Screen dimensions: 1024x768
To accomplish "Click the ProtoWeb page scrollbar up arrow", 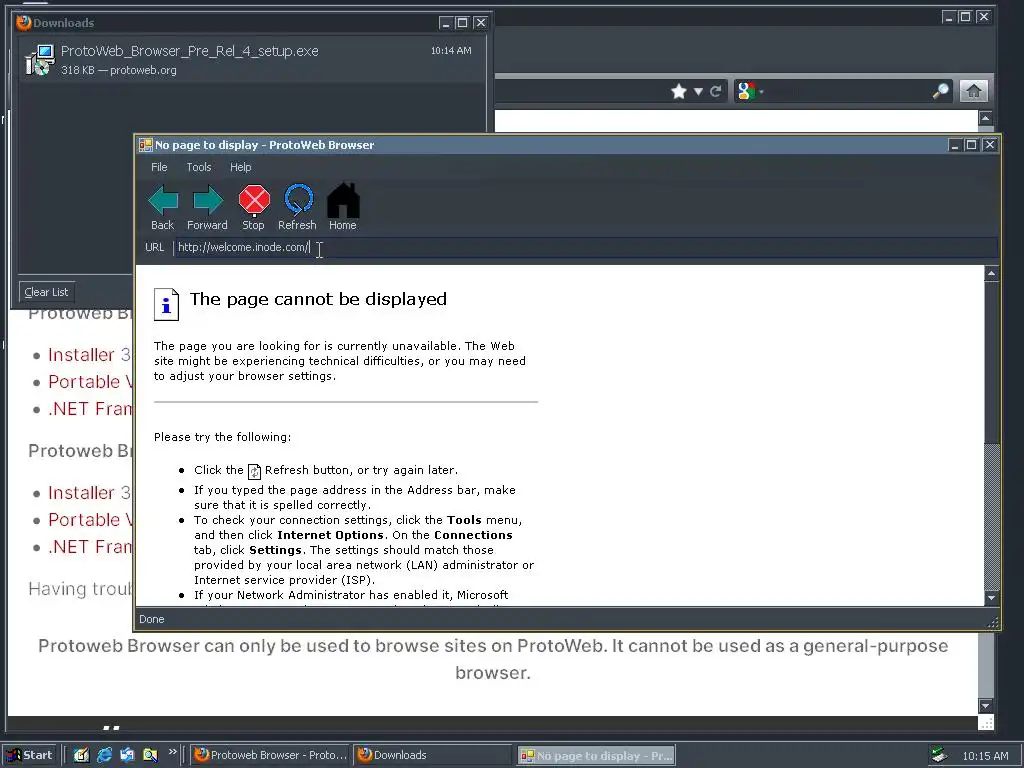I will pos(991,274).
